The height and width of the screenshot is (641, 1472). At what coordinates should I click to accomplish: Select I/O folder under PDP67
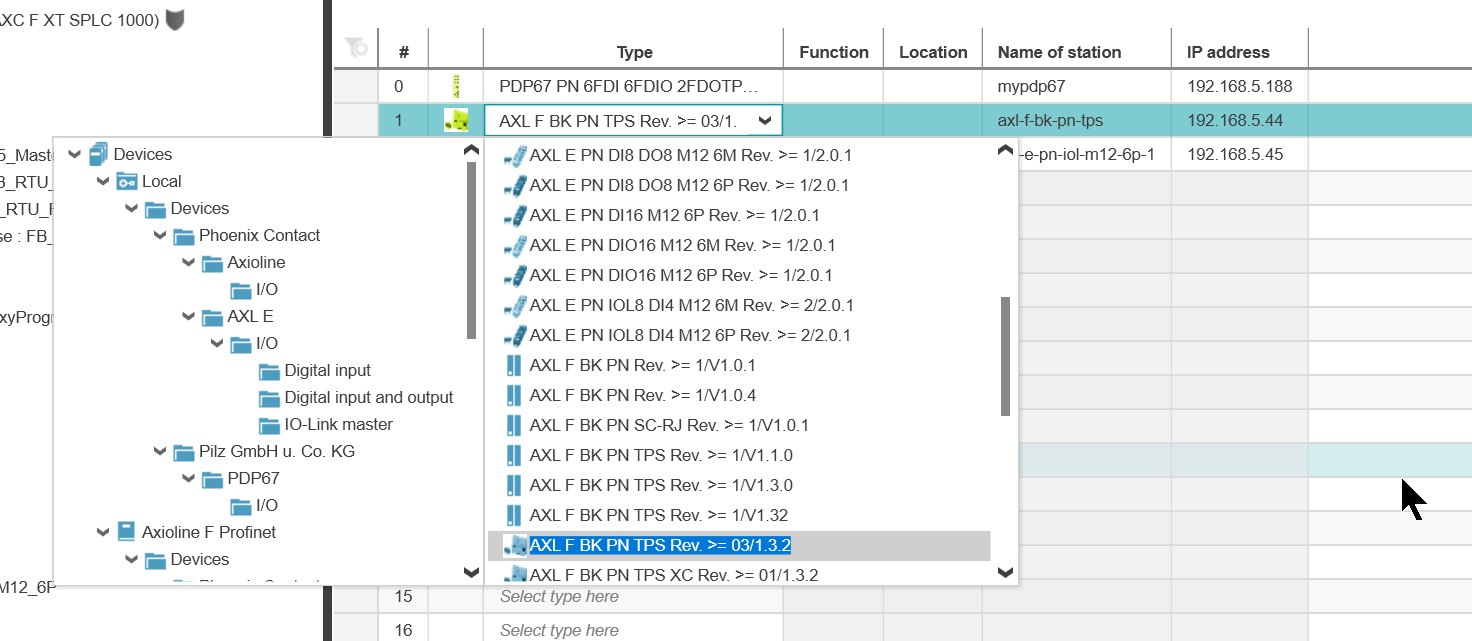(x=266, y=505)
